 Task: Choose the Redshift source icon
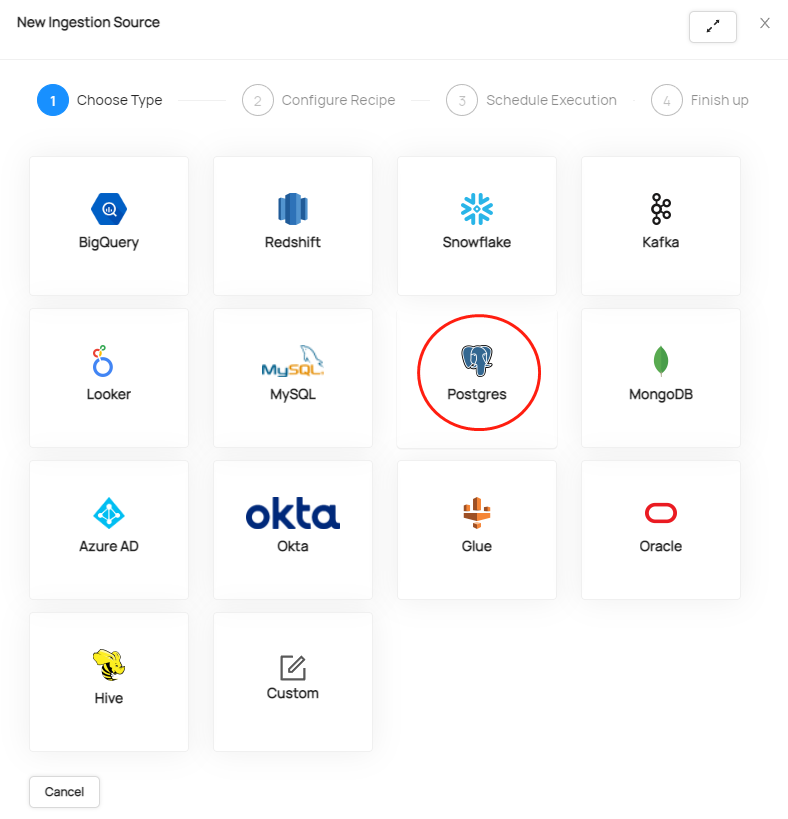(x=292, y=209)
